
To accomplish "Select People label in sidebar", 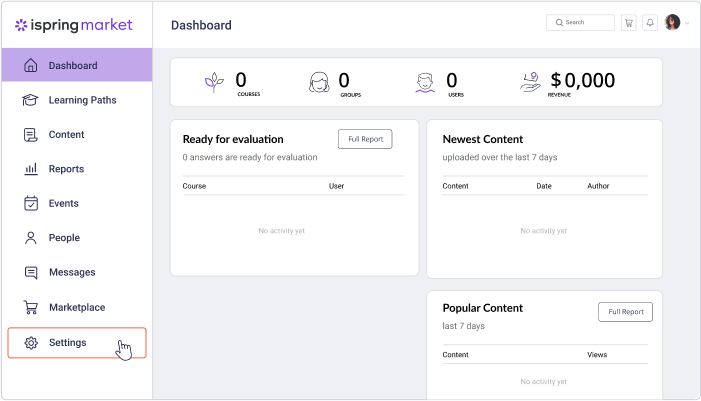I will point(64,238).
